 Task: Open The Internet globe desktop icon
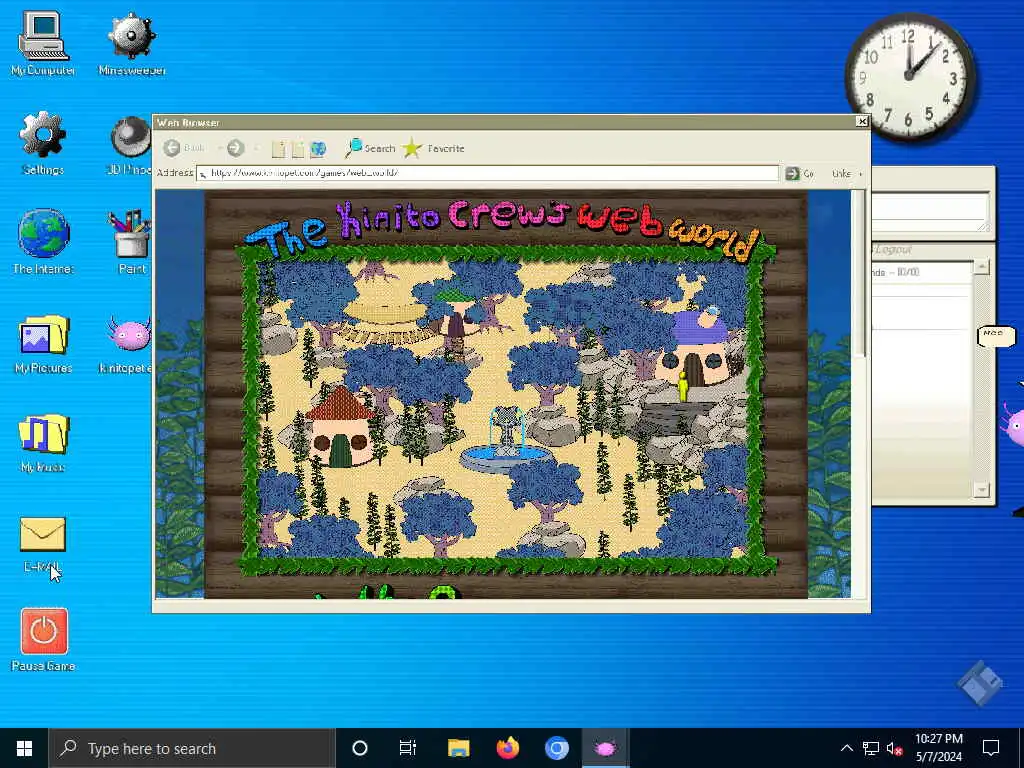43,242
